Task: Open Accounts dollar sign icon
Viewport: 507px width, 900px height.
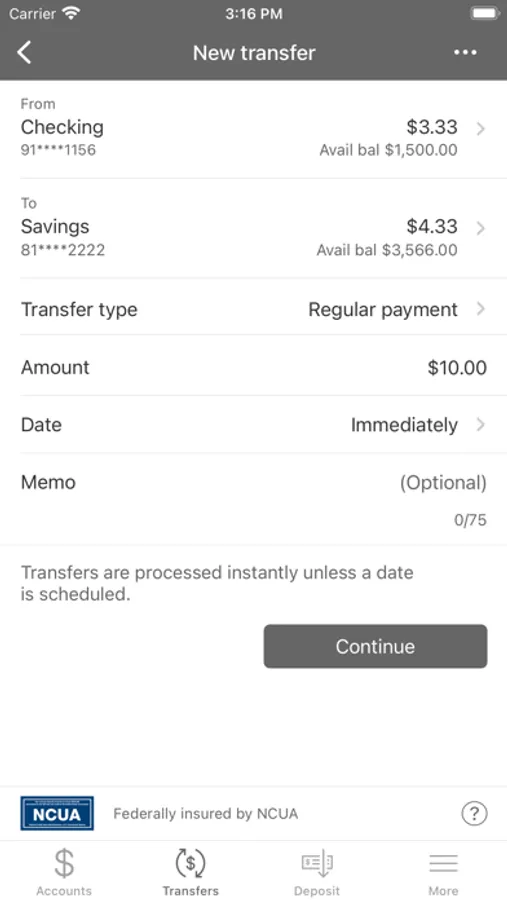Action: tap(64, 863)
